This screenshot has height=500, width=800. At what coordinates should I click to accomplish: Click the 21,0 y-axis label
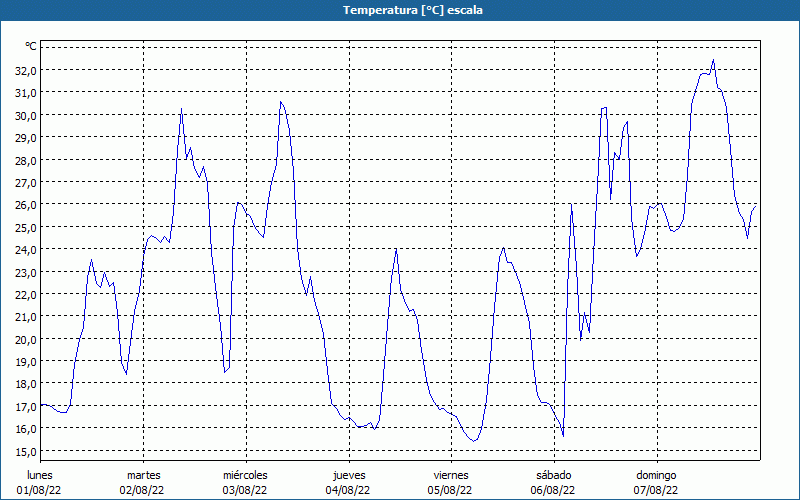[26, 317]
